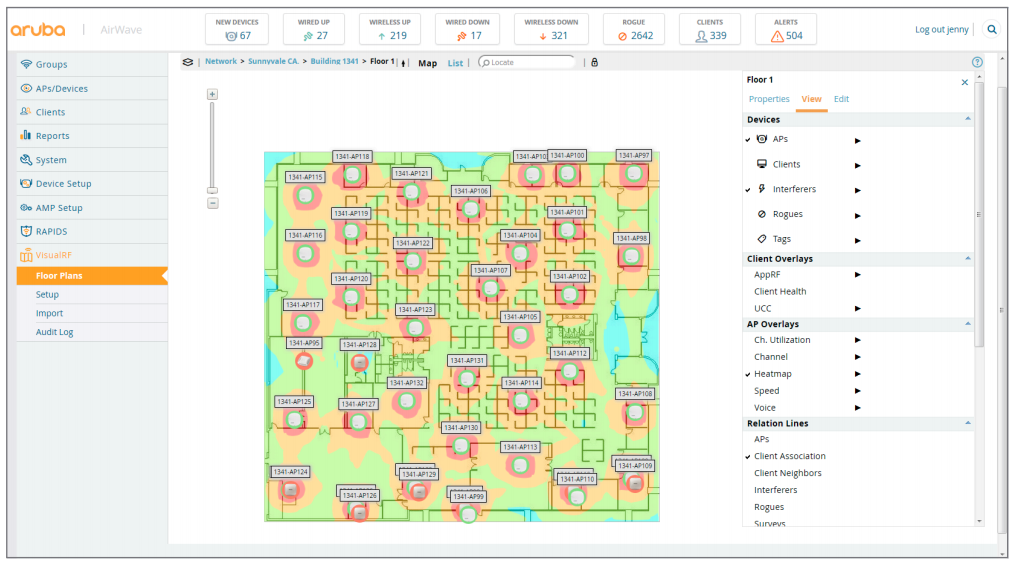This screenshot has width=1013, height=563.
Task: Zoom out with the minus button
Action: 212,203
